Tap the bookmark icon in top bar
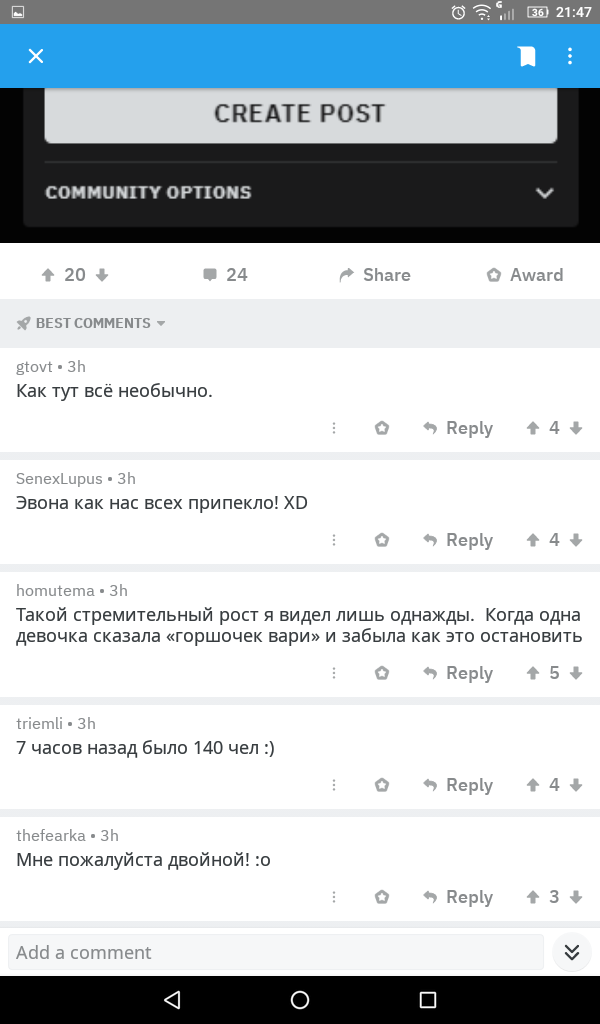 [x=527, y=56]
